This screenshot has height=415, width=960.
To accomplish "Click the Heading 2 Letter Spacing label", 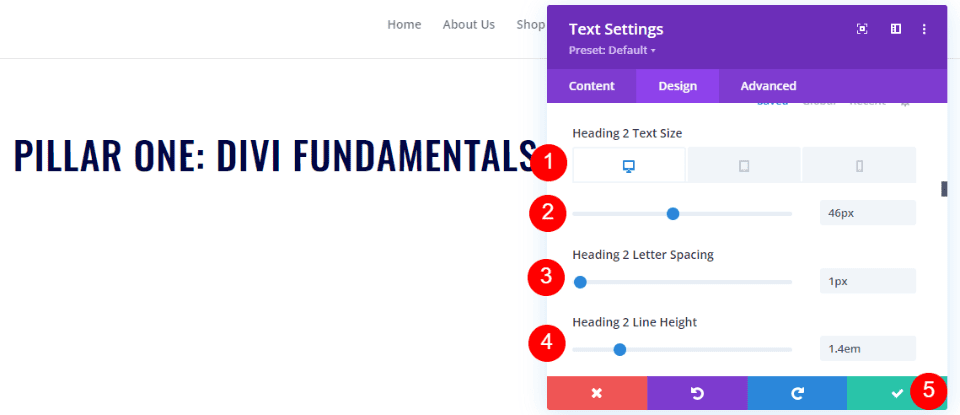I will coord(643,255).
